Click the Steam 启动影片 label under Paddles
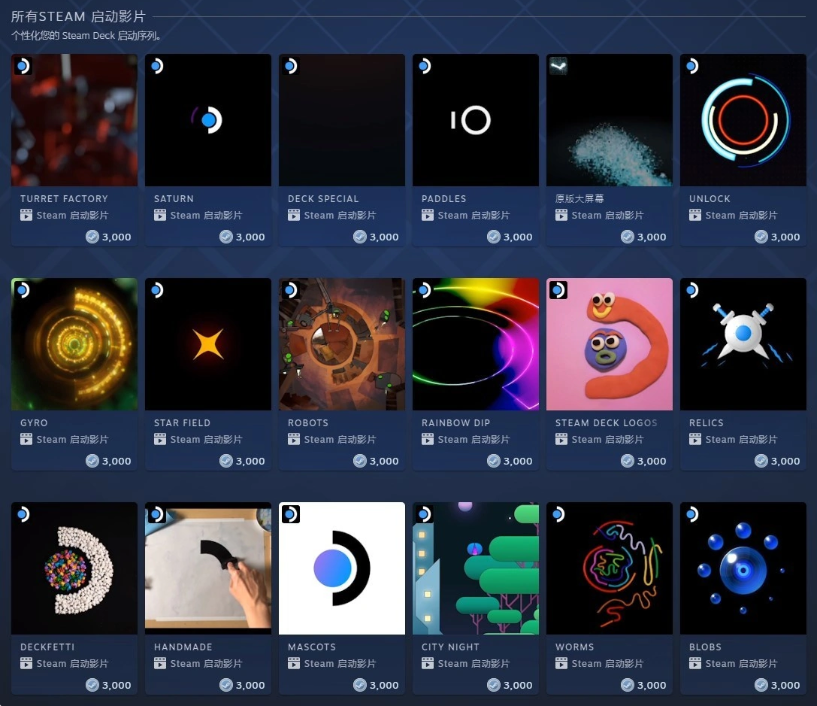This screenshot has height=706, width=817. point(473,215)
